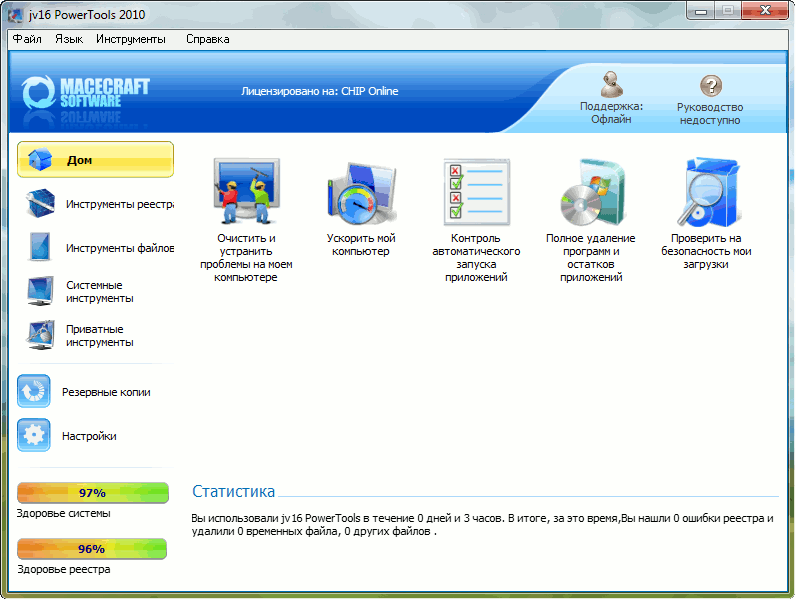Click the 96% registry health bar
The image size is (796, 600).
click(x=92, y=549)
